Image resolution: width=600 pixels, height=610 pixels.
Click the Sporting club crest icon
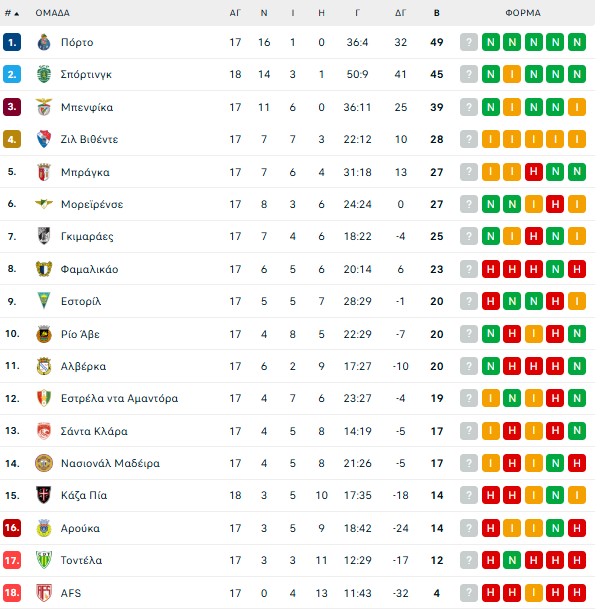tap(43, 74)
